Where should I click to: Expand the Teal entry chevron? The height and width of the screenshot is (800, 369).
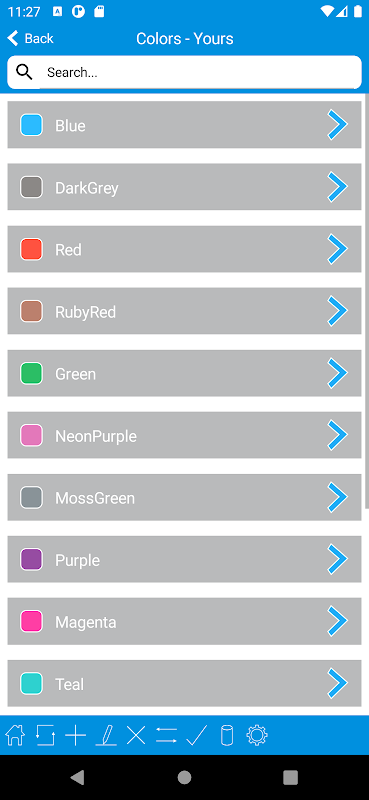(337, 683)
